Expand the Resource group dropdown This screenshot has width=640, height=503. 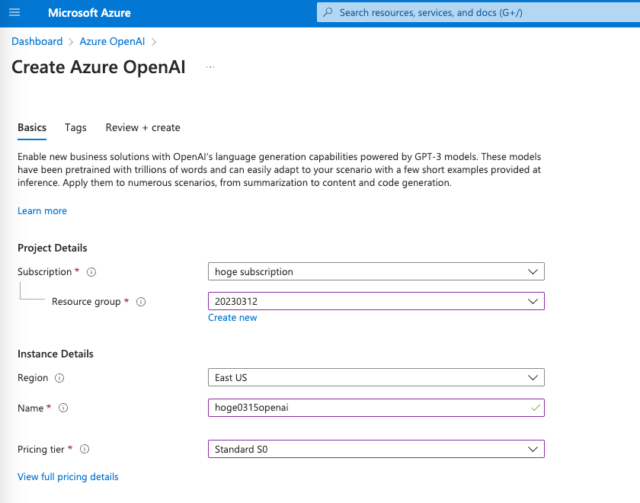pyautogui.click(x=376, y=301)
